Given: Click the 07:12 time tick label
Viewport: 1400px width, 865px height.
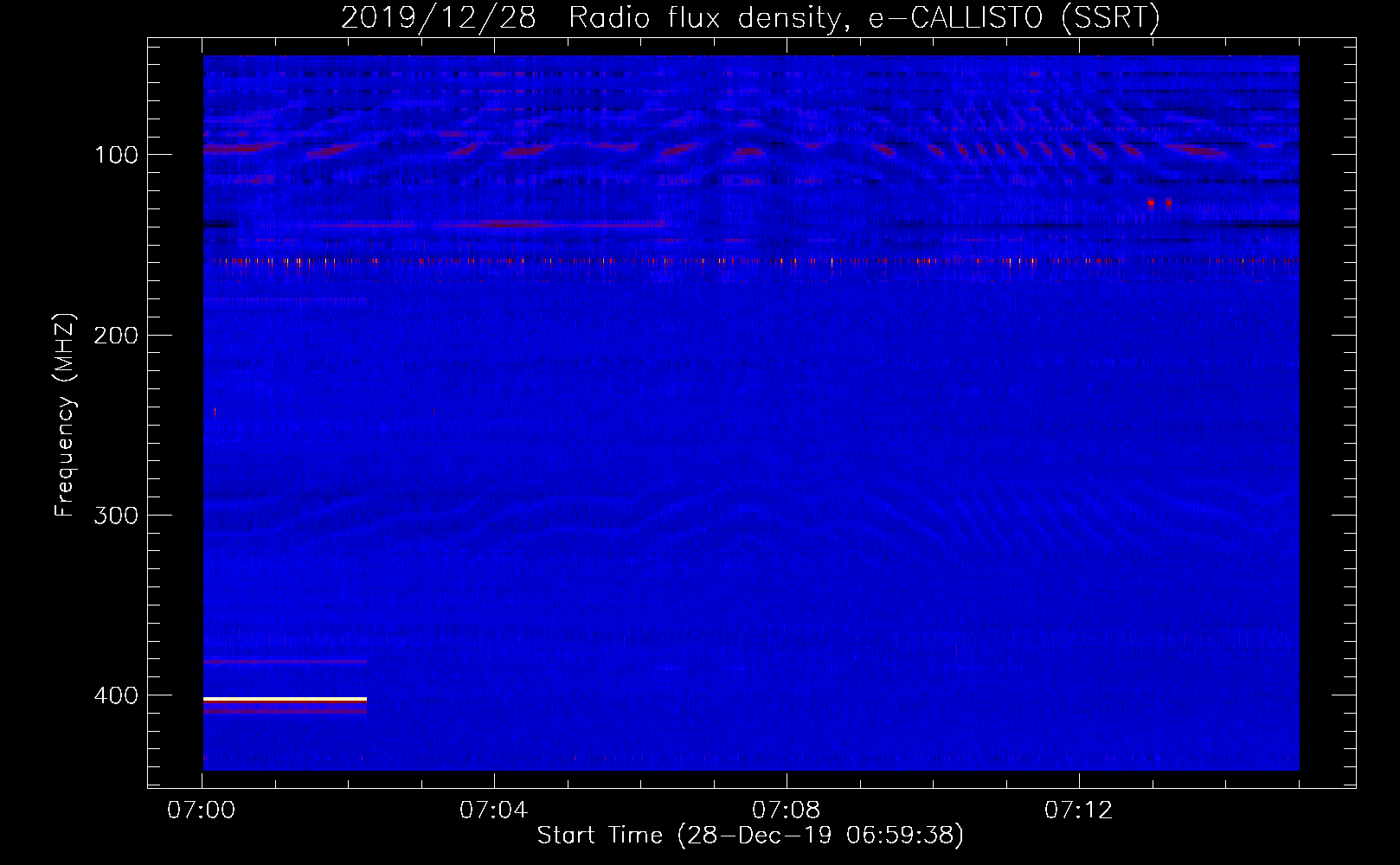Looking at the screenshot, I should click(x=1078, y=811).
